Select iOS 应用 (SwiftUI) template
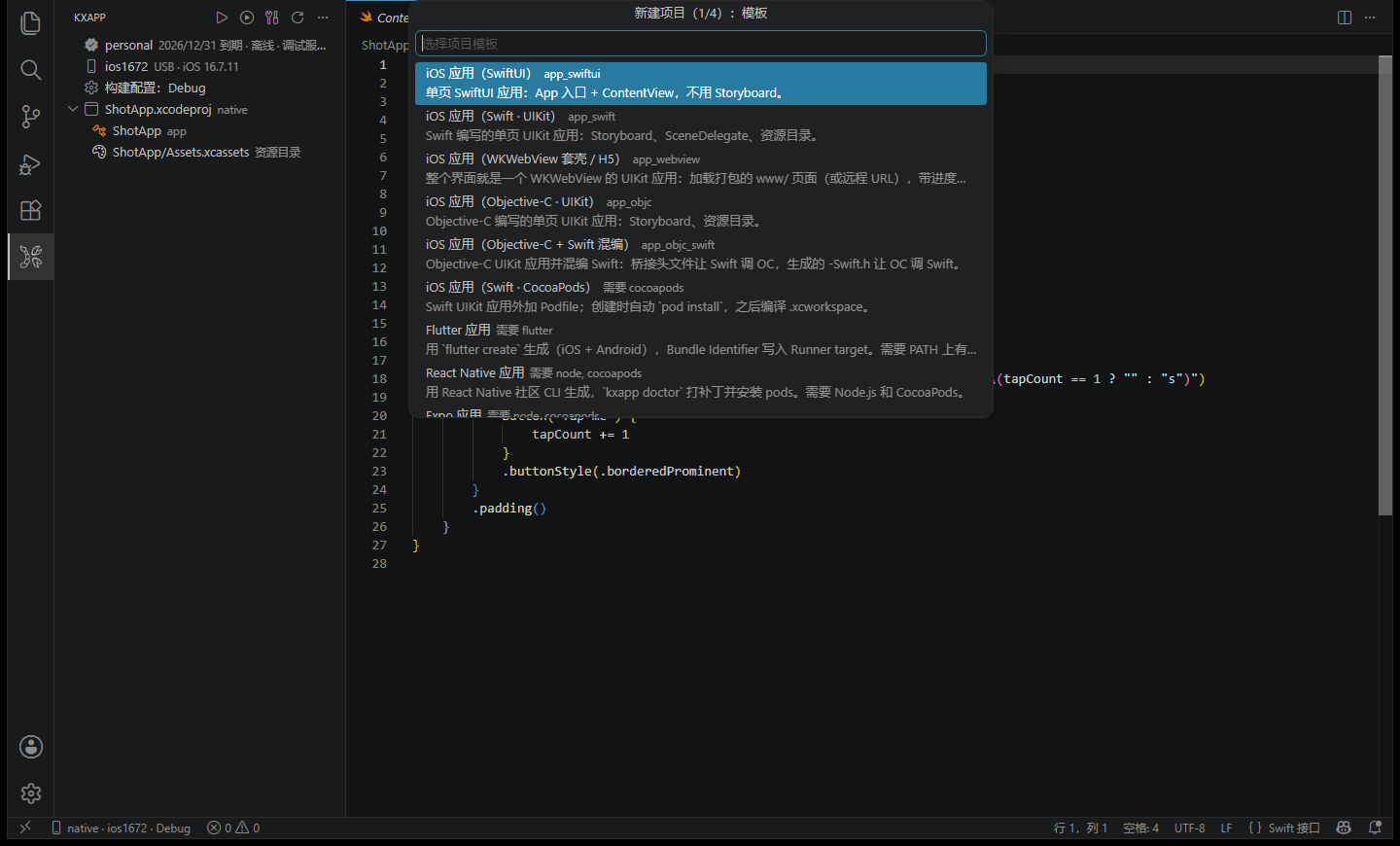1400x846 pixels. pyautogui.click(x=701, y=84)
